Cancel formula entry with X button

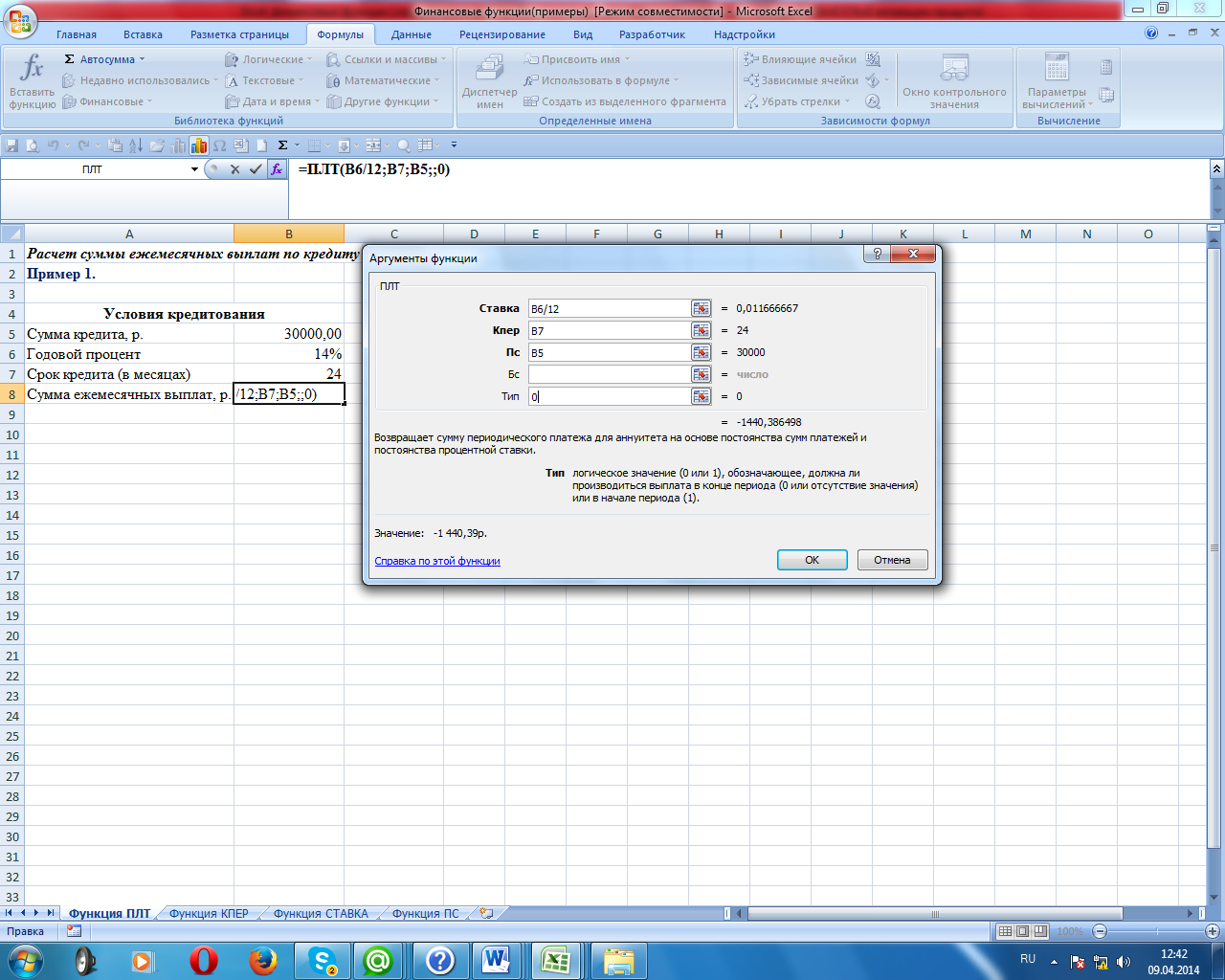click(x=234, y=169)
